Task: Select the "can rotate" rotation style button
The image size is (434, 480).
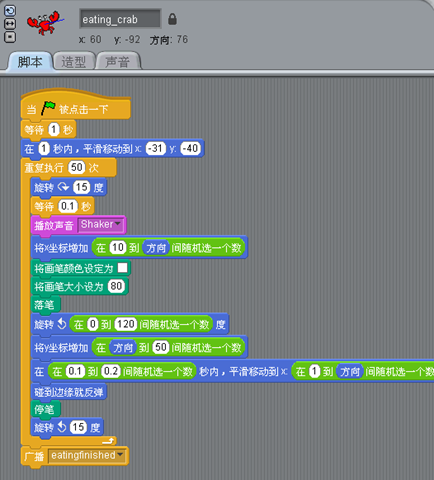Action: click(10, 11)
